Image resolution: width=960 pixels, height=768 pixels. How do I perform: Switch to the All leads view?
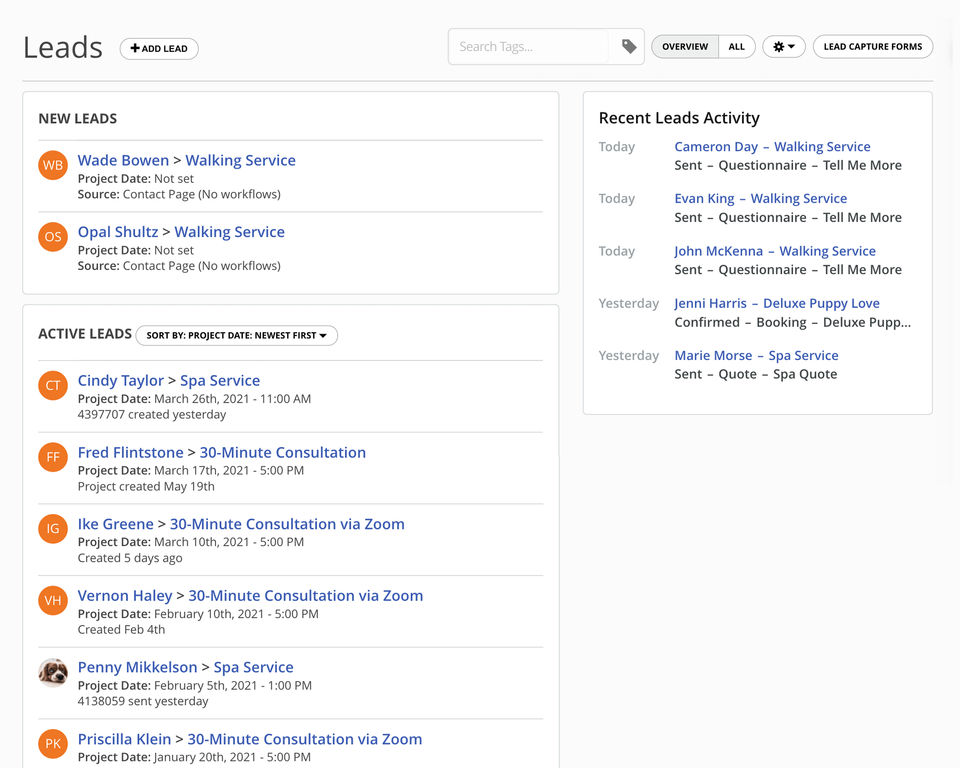(x=736, y=47)
